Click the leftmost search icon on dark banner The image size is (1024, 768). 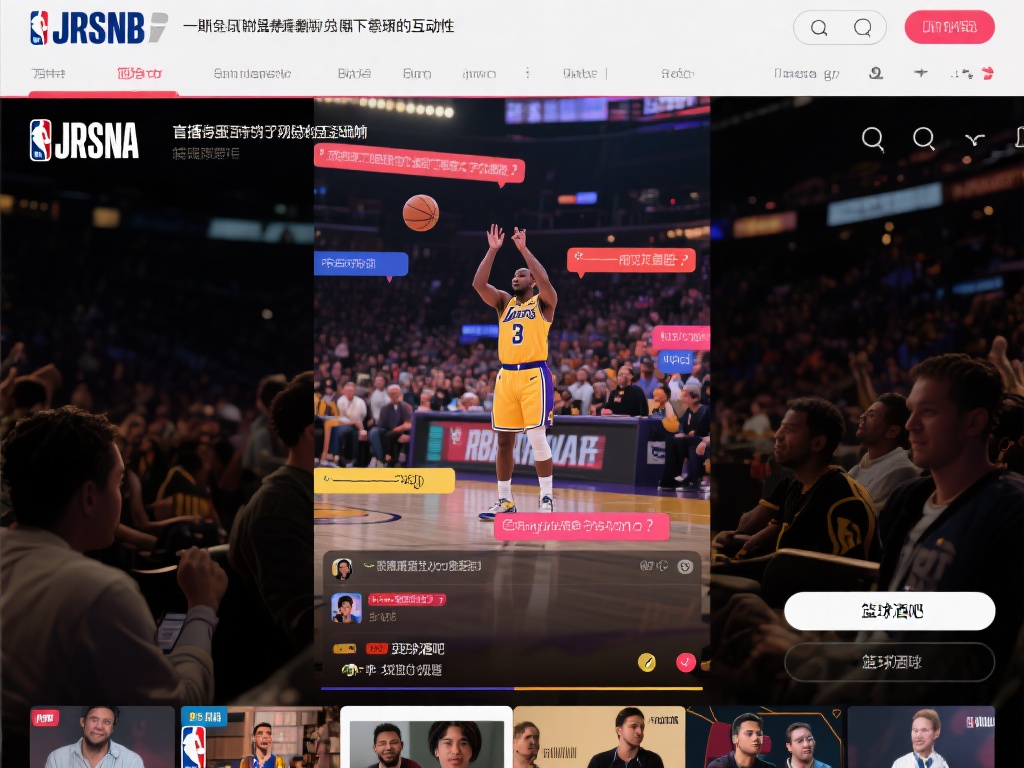pos(872,139)
